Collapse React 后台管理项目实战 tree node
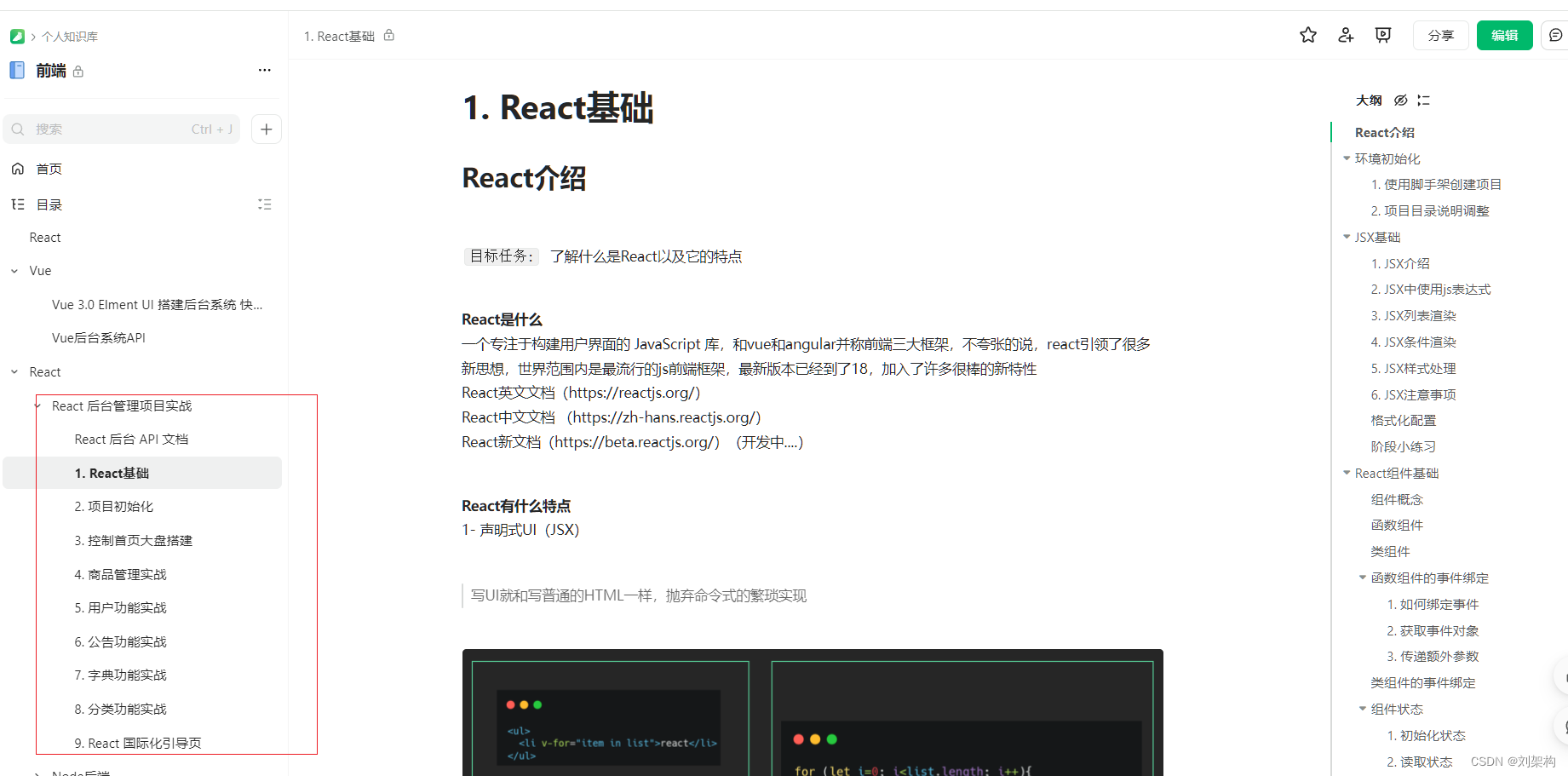Image resolution: width=1568 pixels, height=776 pixels. click(x=37, y=406)
